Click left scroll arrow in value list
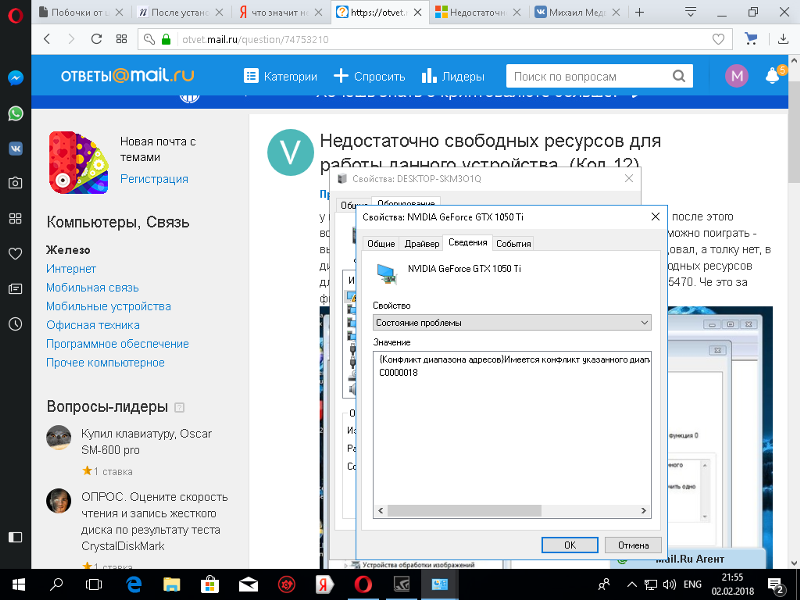 point(381,511)
